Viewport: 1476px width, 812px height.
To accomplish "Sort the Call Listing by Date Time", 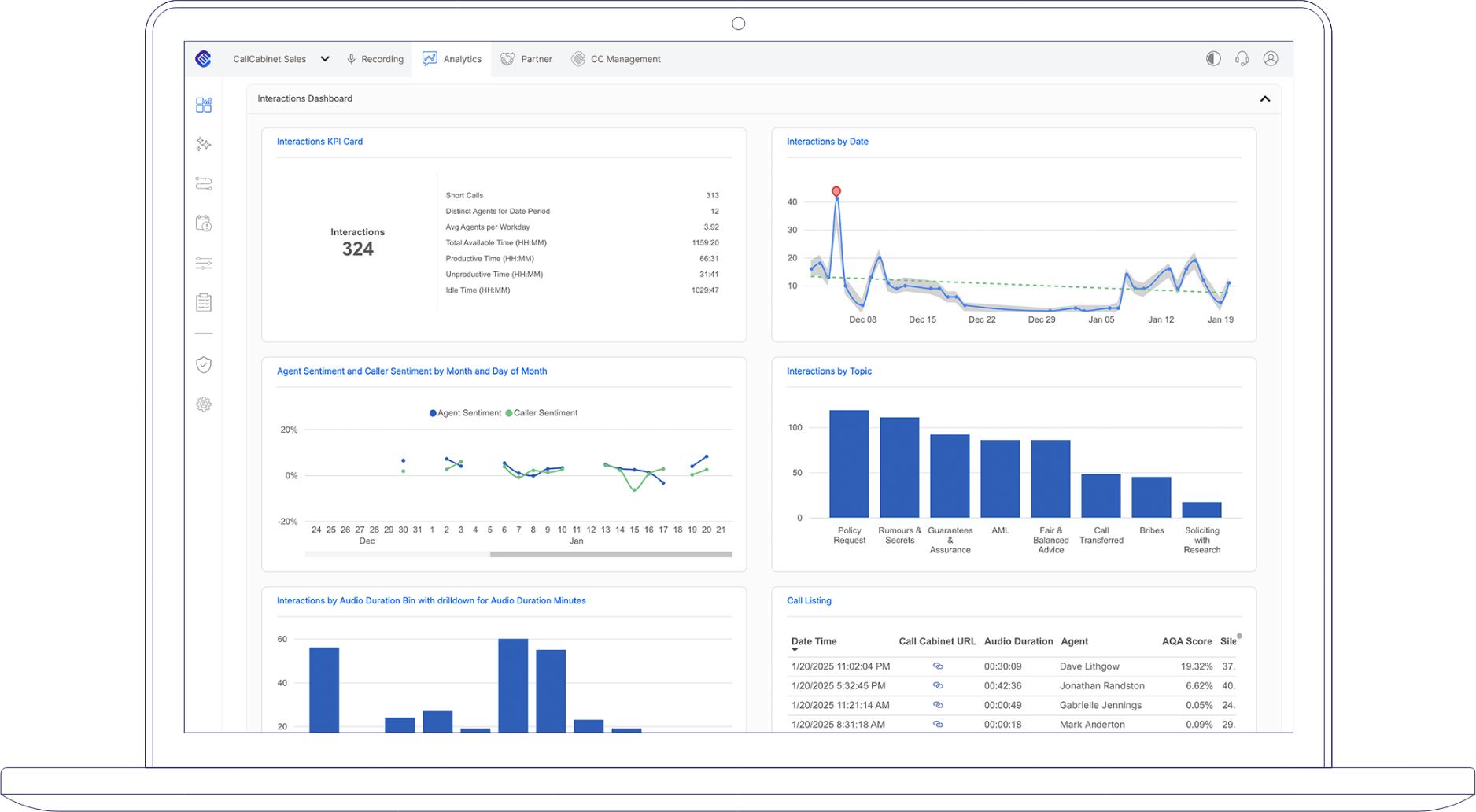I will pyautogui.click(x=813, y=641).
